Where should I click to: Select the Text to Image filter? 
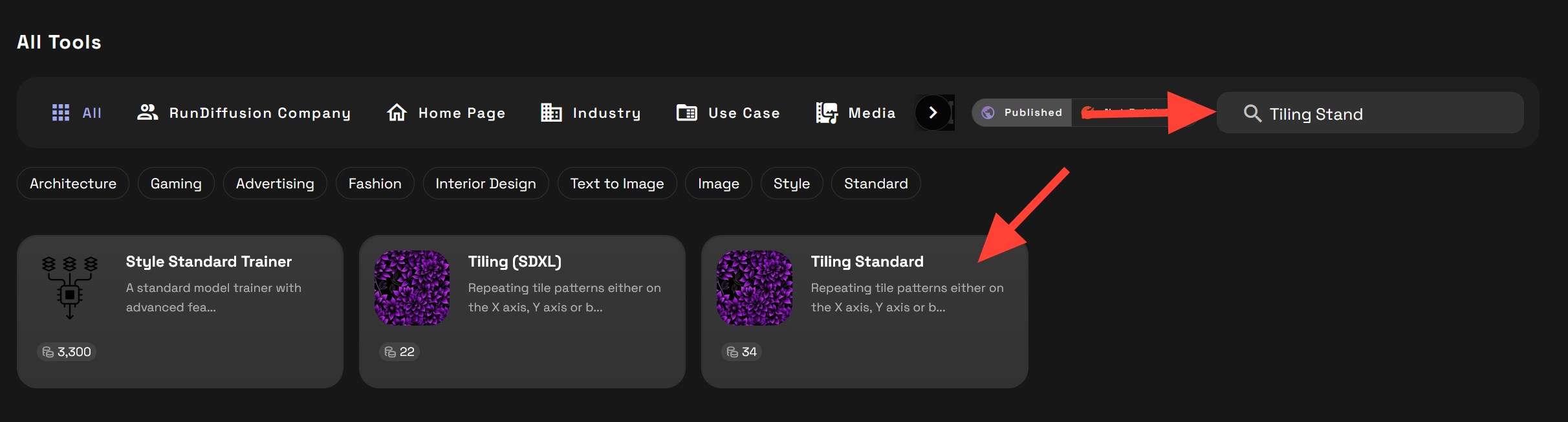[616, 184]
